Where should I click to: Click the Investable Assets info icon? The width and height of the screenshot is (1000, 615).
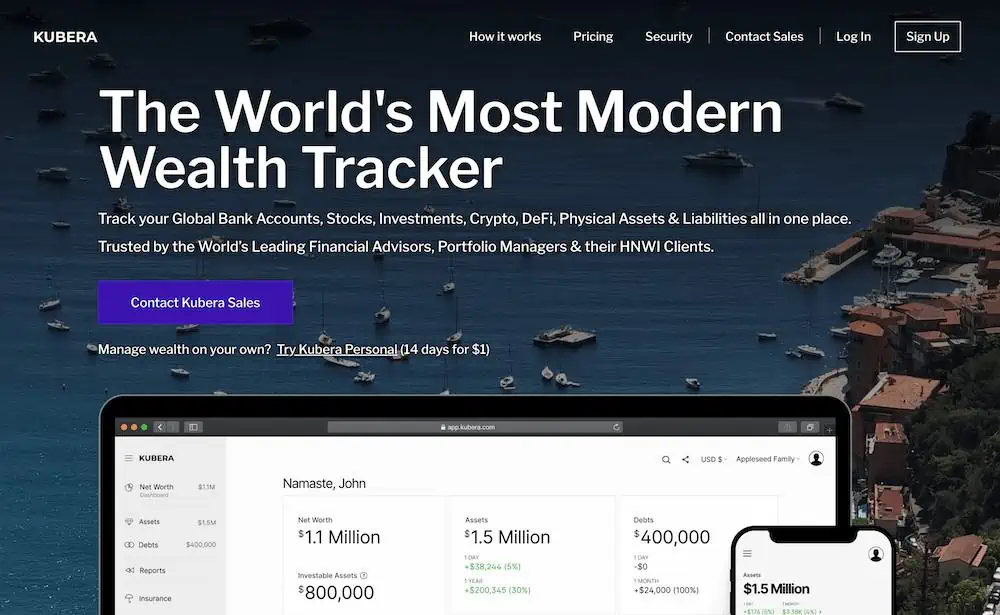[363, 575]
